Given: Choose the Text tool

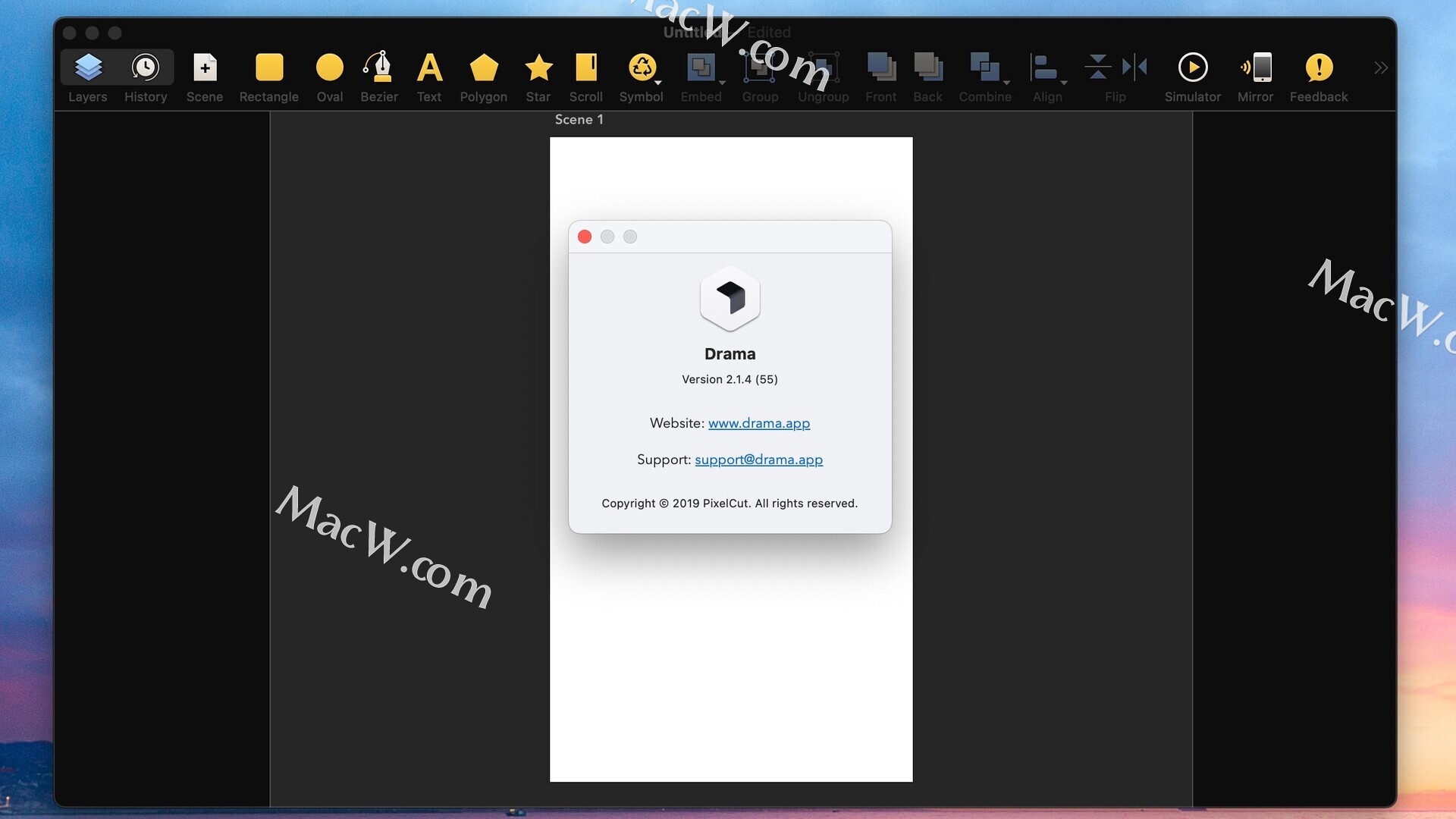Looking at the screenshot, I should [429, 68].
